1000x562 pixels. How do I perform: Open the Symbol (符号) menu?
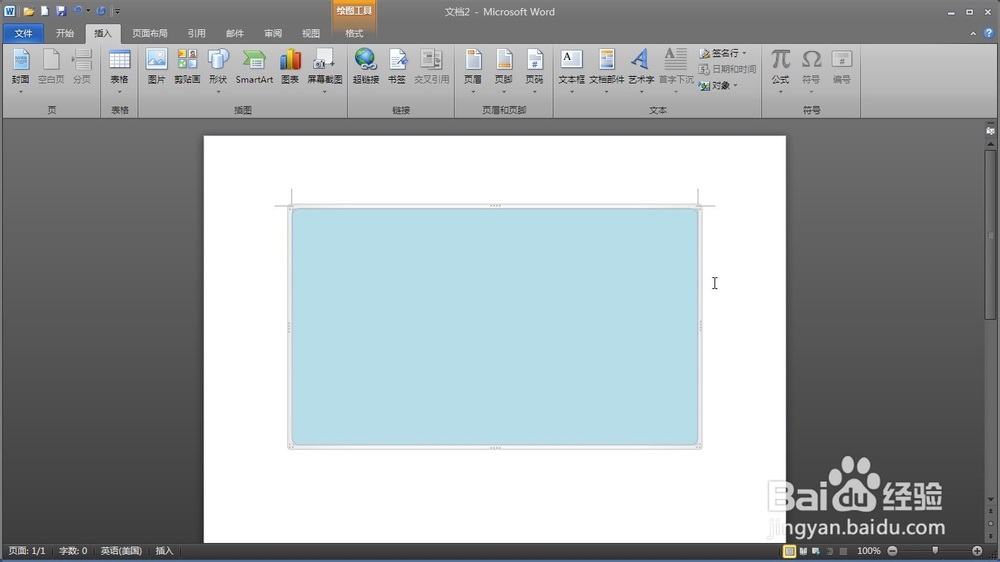pos(811,69)
